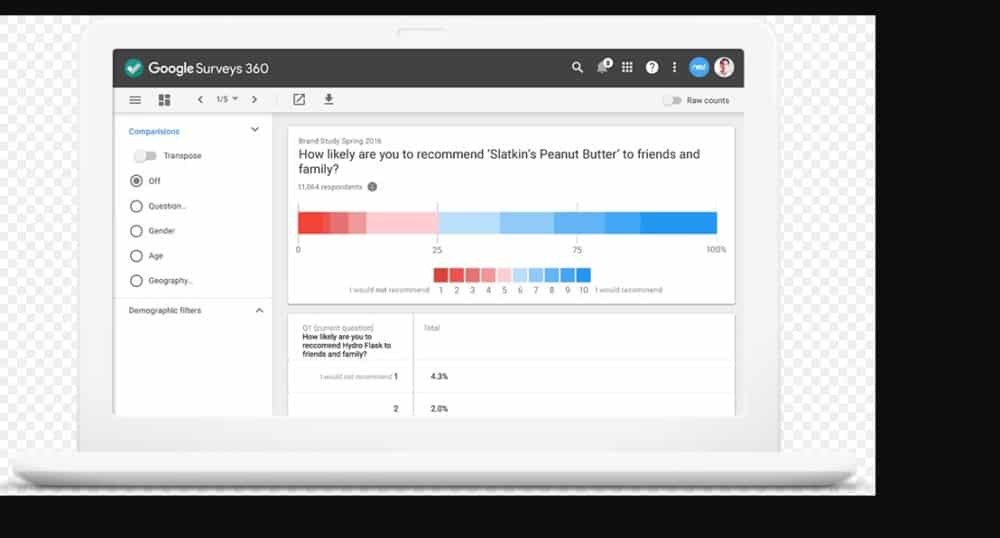Download results with the download icon
Screen dimensions: 1000x538
pos(328,99)
